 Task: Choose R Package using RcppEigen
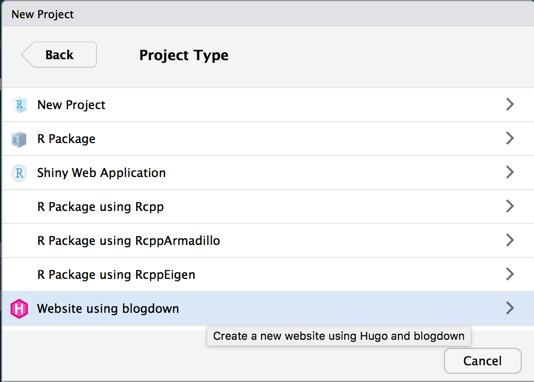[268, 274]
